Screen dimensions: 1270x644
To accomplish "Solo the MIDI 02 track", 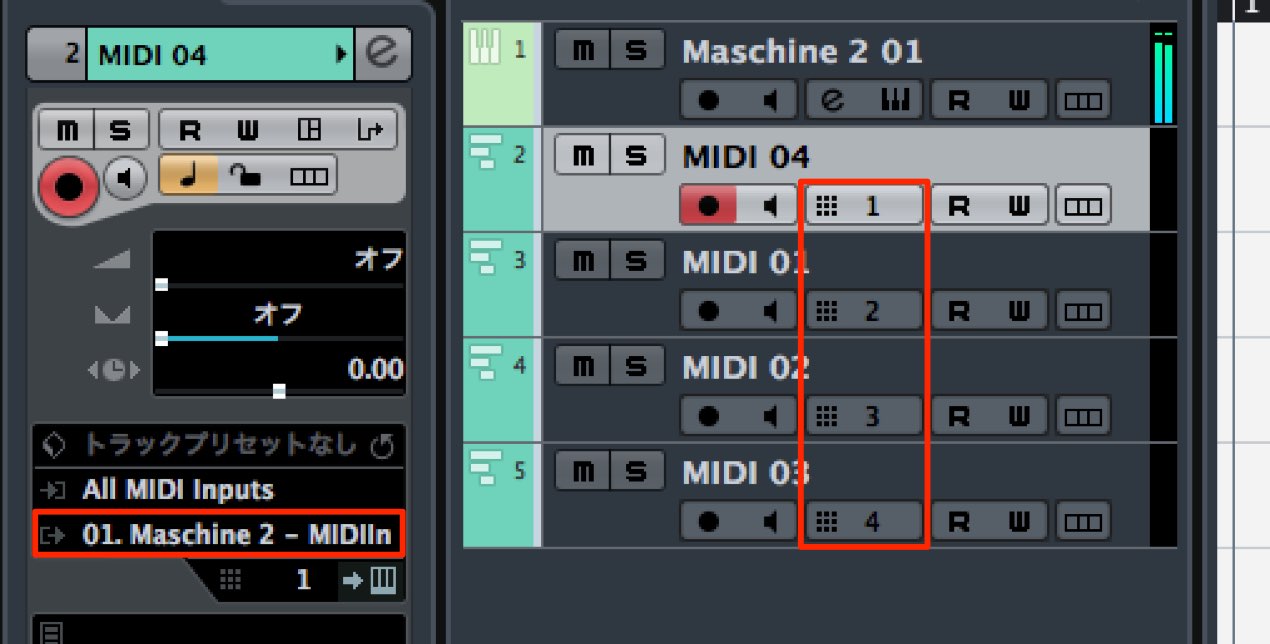I will pyautogui.click(x=636, y=366).
